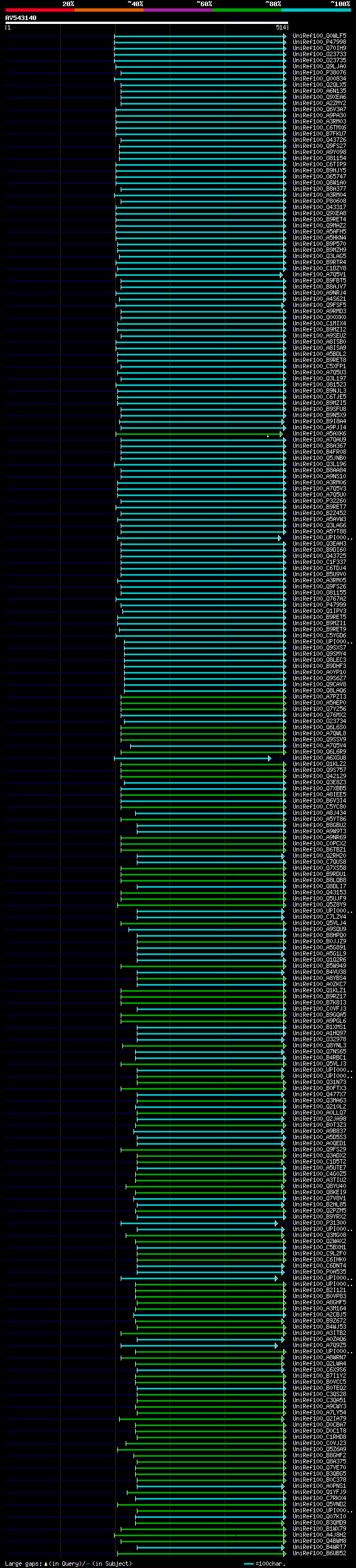Open hit UniRef100_Q0WLF5

point(319,36)
